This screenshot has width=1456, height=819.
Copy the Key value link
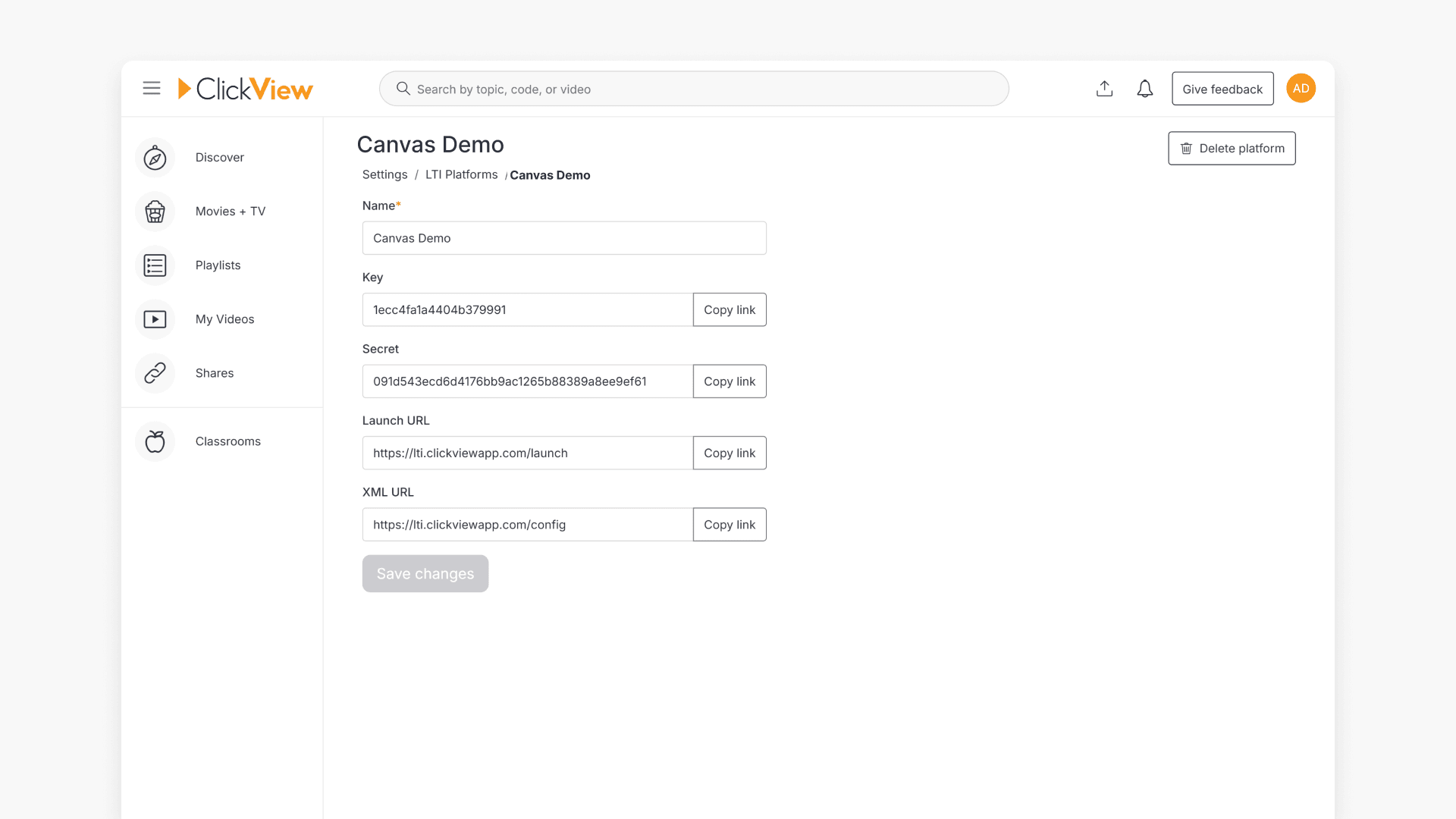coord(729,309)
